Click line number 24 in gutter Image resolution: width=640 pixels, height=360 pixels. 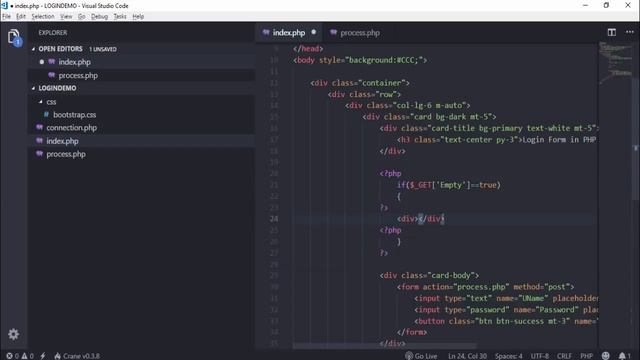(x=273, y=219)
